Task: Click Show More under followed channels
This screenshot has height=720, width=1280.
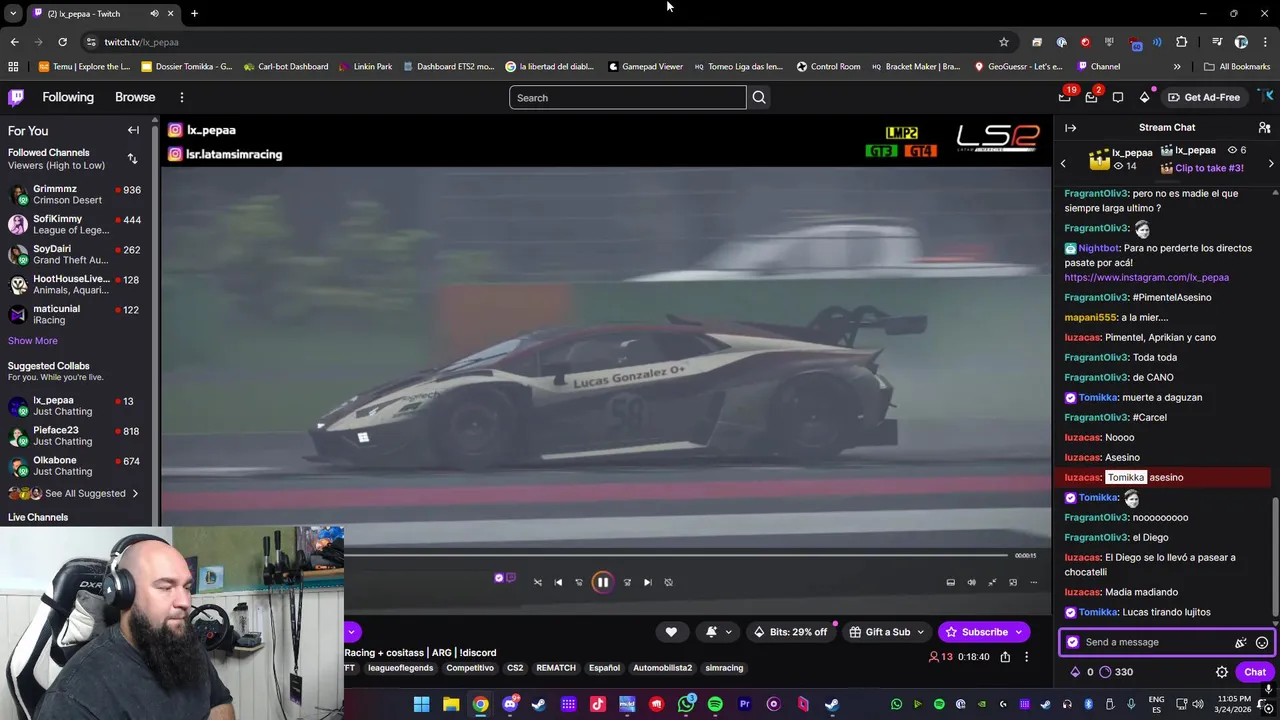Action: click(x=33, y=341)
